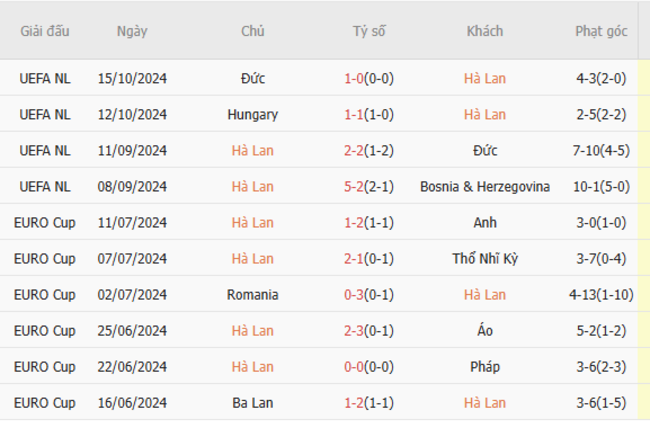
Task: Select Bosnia & Herzegovina team link
Action: click(485, 187)
